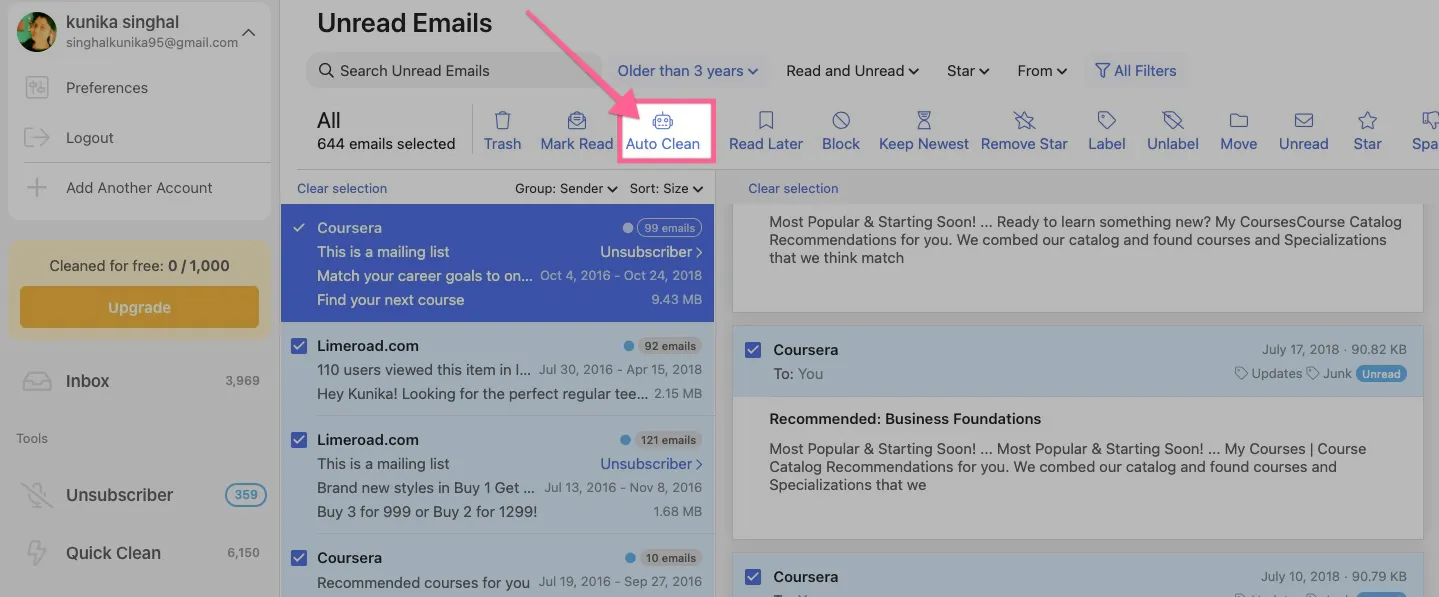Open the Recommended: Business Foundations email
1439x597 pixels.
[x=905, y=419]
